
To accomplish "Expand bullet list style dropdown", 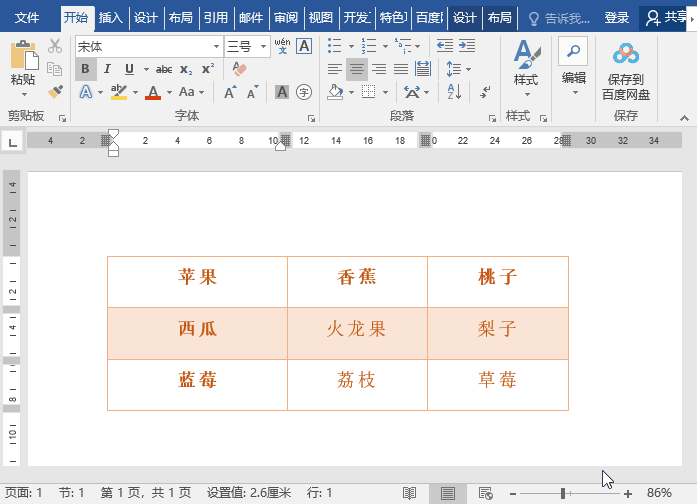I will [x=351, y=46].
